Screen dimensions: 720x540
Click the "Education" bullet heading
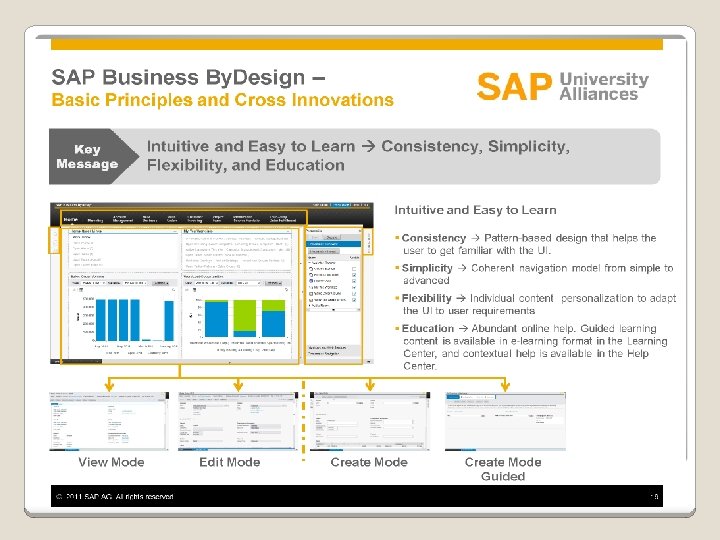[x=428, y=328]
